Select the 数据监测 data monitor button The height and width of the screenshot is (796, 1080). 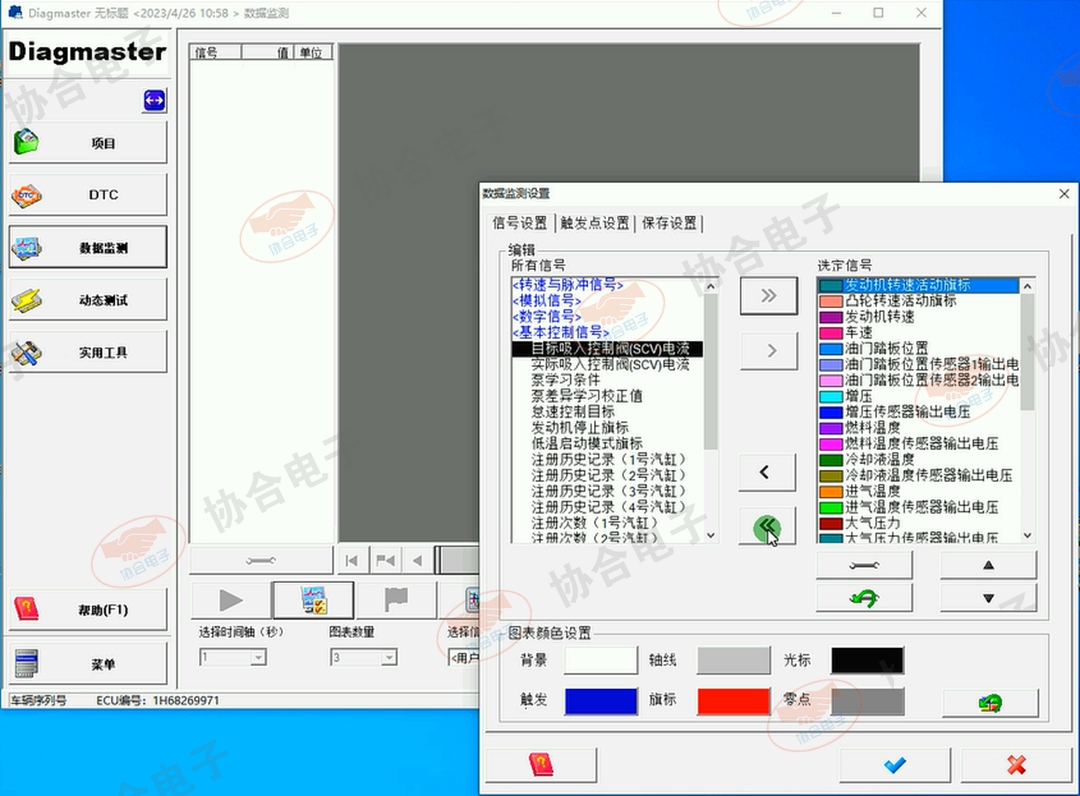[87, 247]
